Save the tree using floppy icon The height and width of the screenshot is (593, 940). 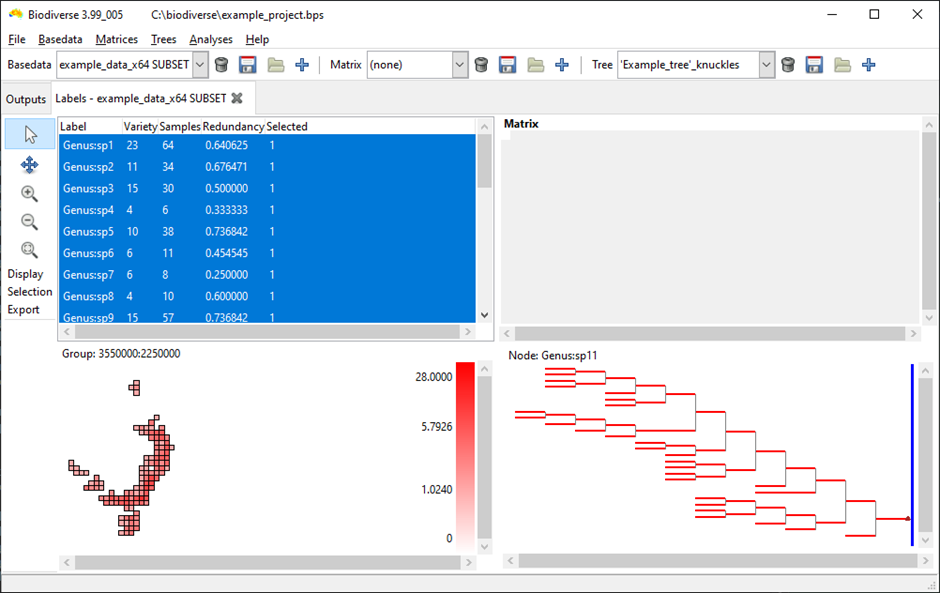click(x=814, y=65)
